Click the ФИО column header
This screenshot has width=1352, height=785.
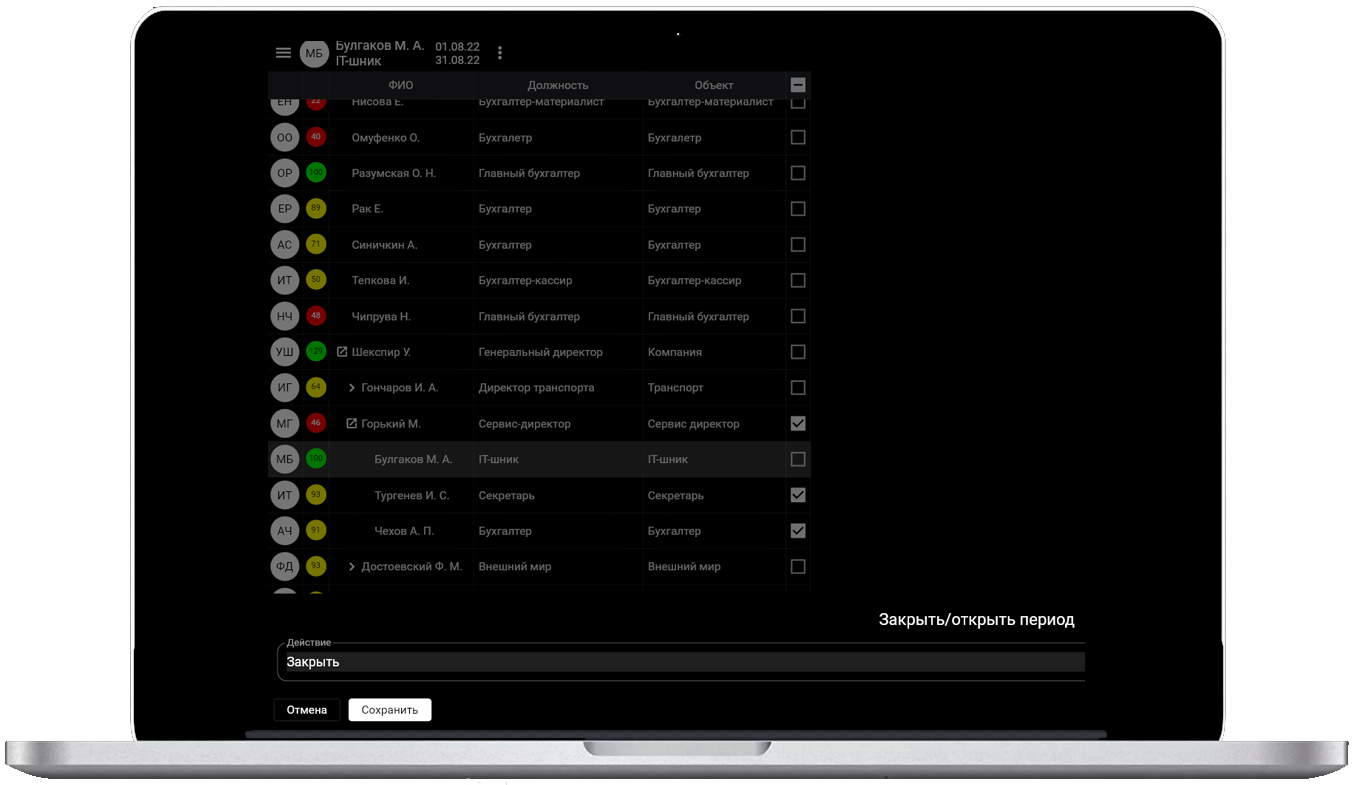coord(400,85)
